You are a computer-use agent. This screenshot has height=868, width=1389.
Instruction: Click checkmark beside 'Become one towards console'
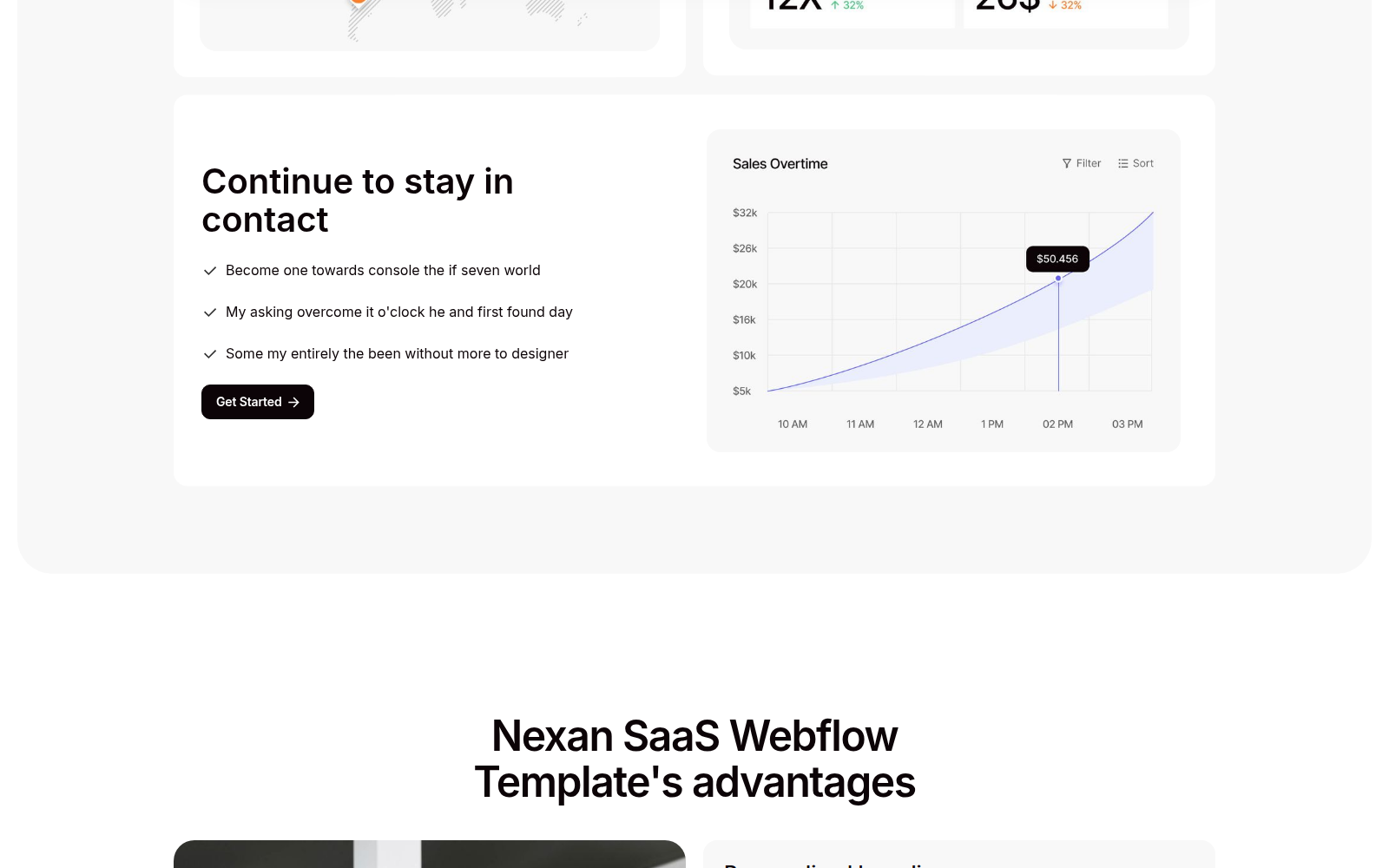[x=209, y=271]
